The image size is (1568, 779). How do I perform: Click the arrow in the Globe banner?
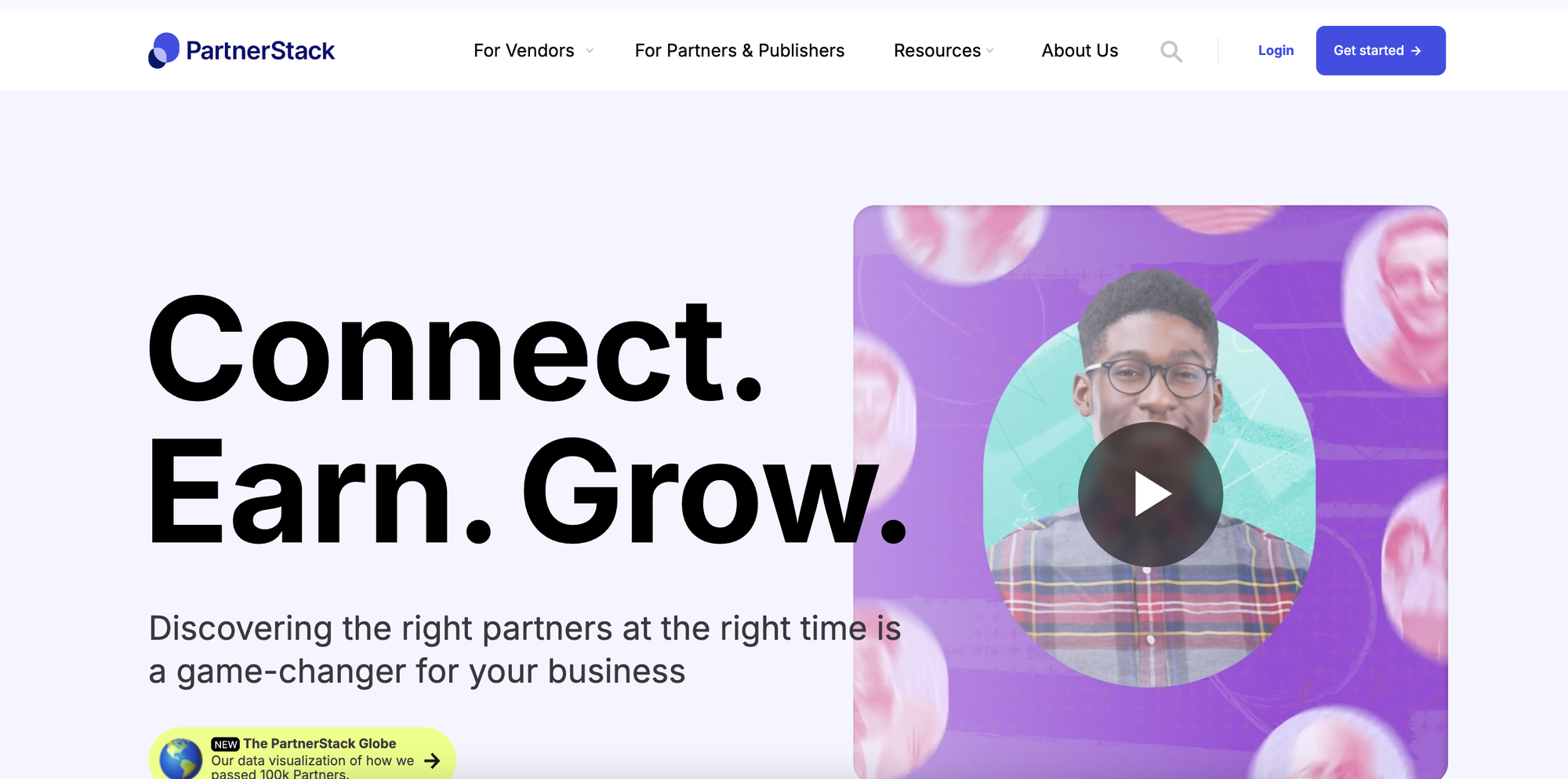coord(432,760)
